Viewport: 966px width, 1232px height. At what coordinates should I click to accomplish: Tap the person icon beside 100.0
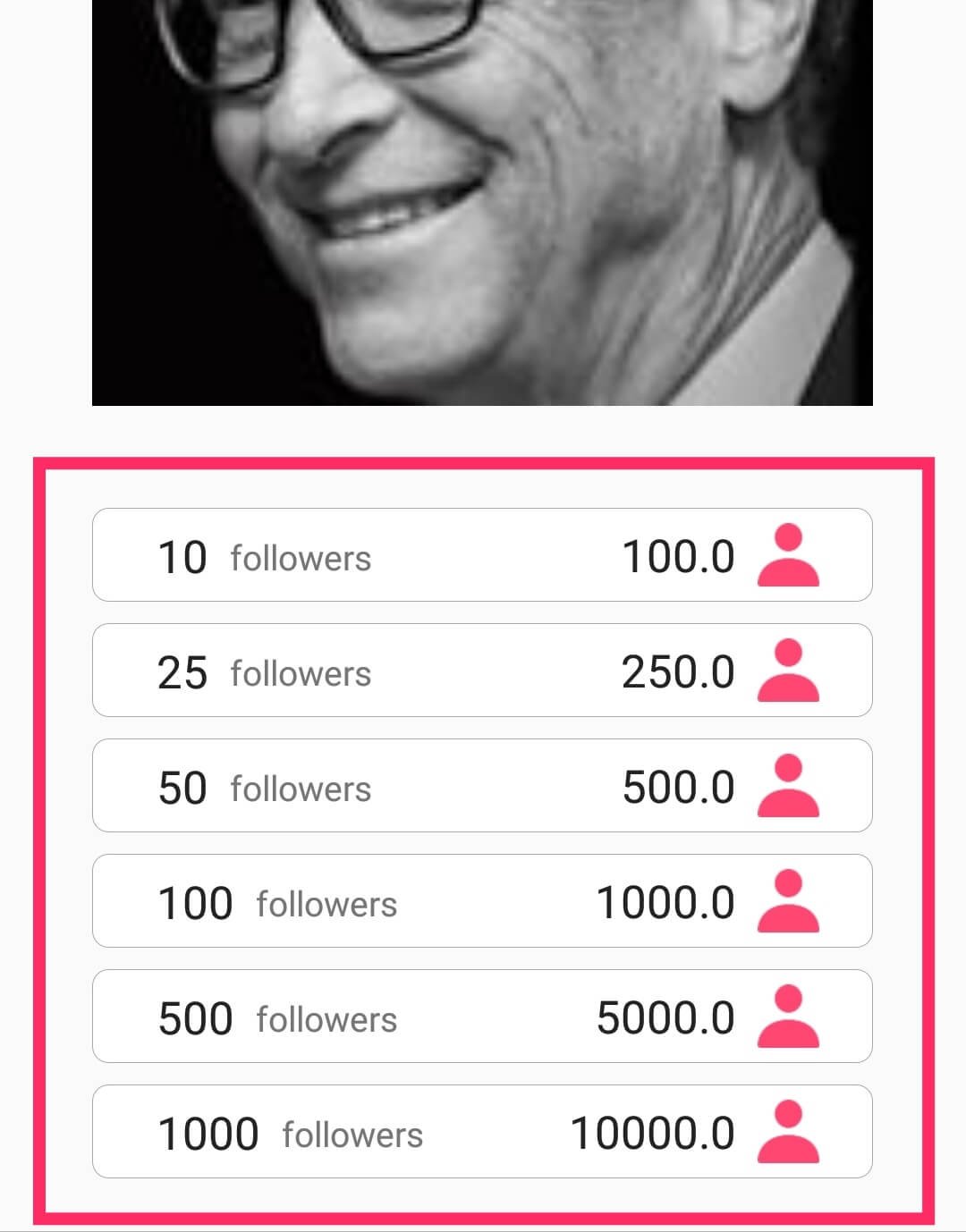pos(788,555)
